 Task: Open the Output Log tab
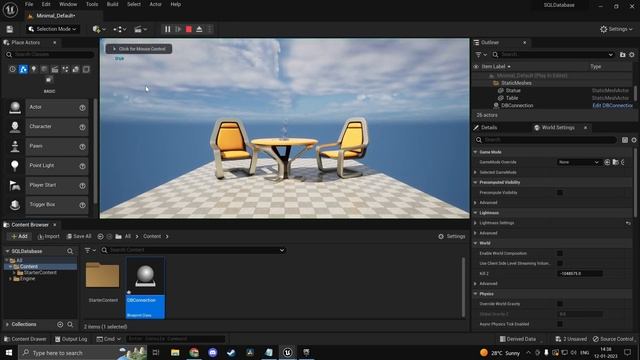coord(71,339)
